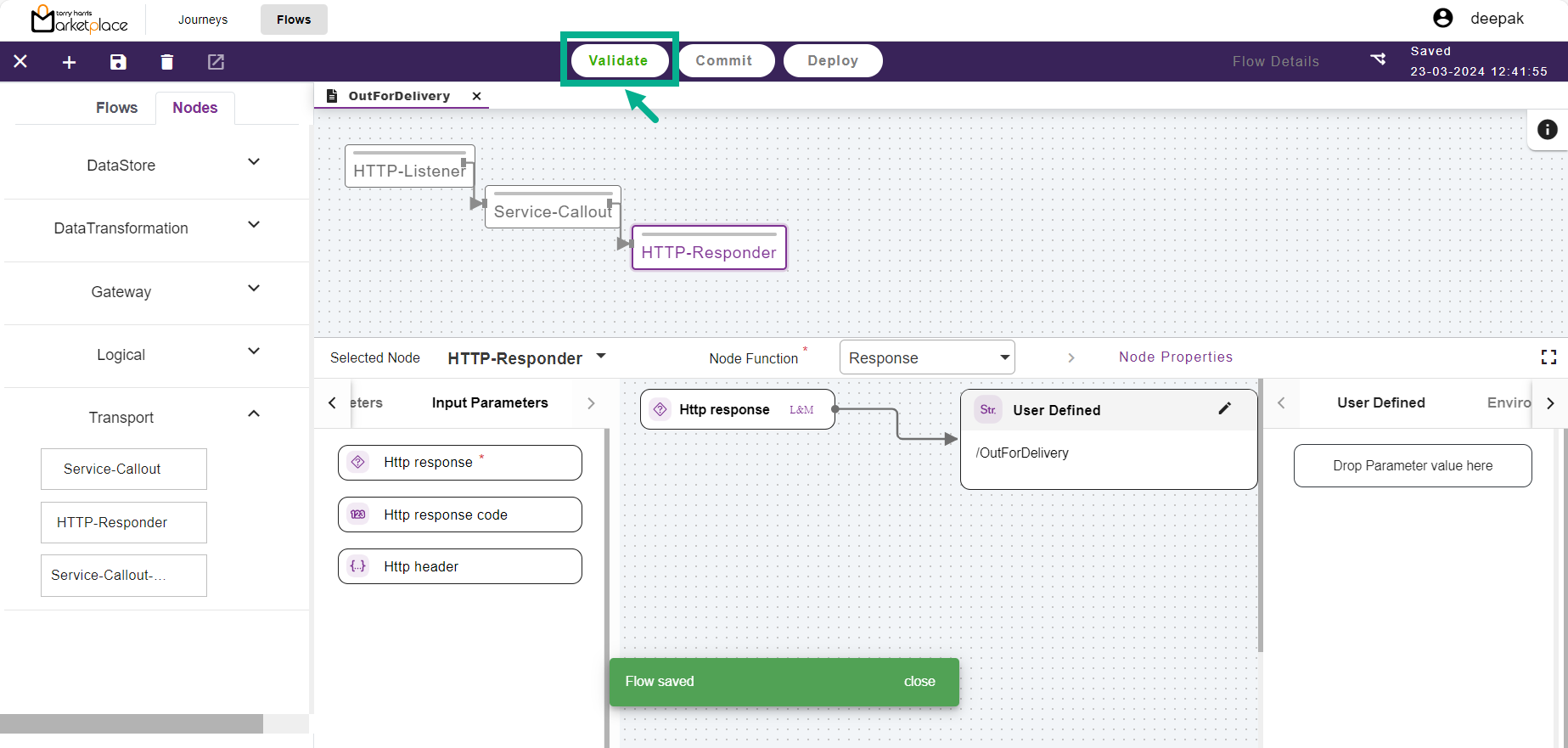This screenshot has height=748, width=1568.
Task: Click the delete trash icon in toolbar
Action: (167, 62)
